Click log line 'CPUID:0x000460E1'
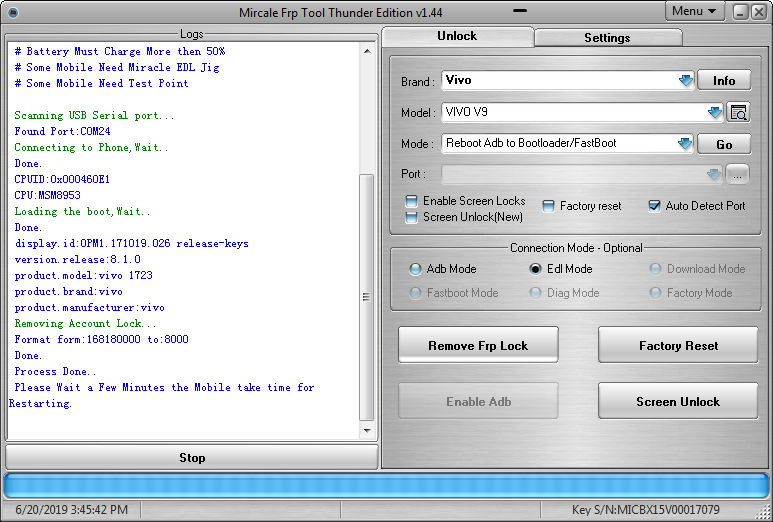773x522 pixels. (x=62, y=179)
